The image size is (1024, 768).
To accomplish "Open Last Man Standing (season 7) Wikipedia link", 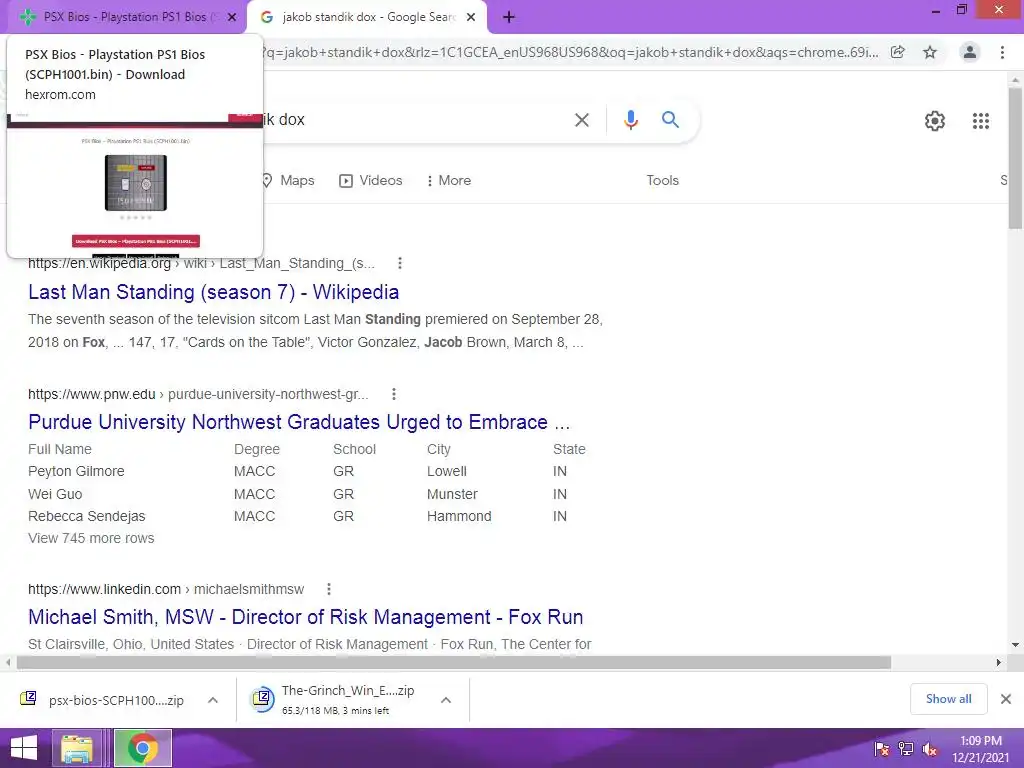I will point(214,292).
